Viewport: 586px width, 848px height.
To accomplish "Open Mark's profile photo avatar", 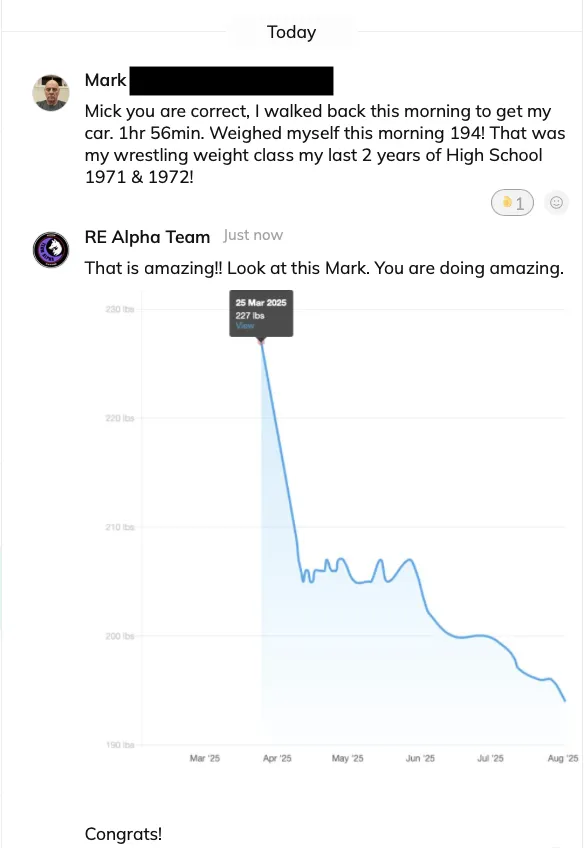I will point(51,93).
